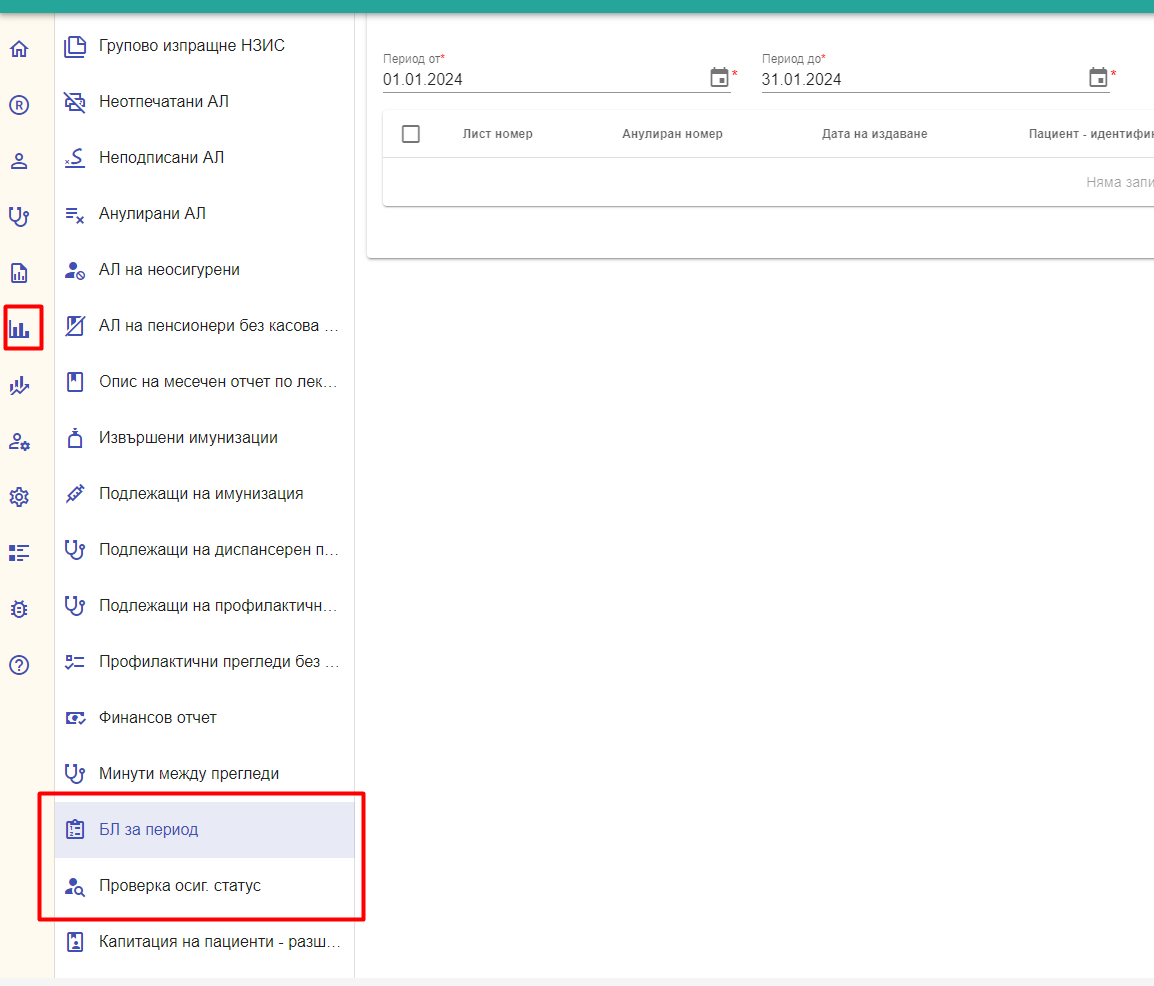The height and width of the screenshot is (986, 1154).
Task: Open БЛ за период report
Action: coord(205,829)
